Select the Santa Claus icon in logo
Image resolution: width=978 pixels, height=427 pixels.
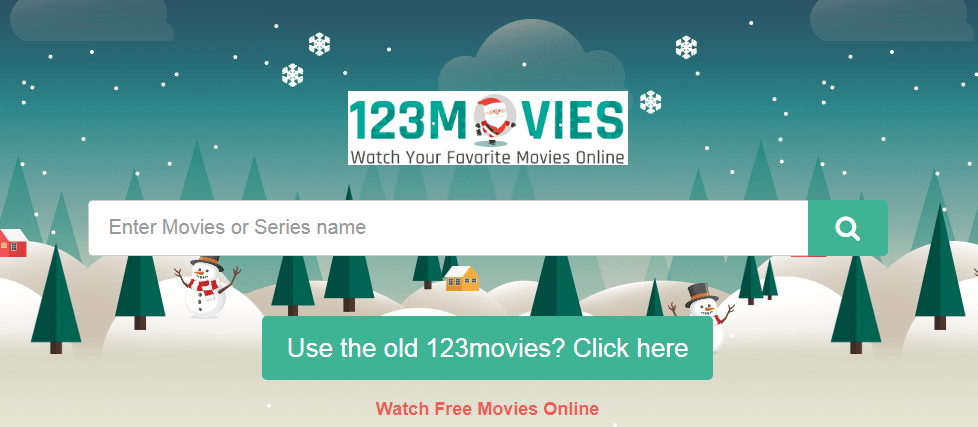[x=496, y=119]
